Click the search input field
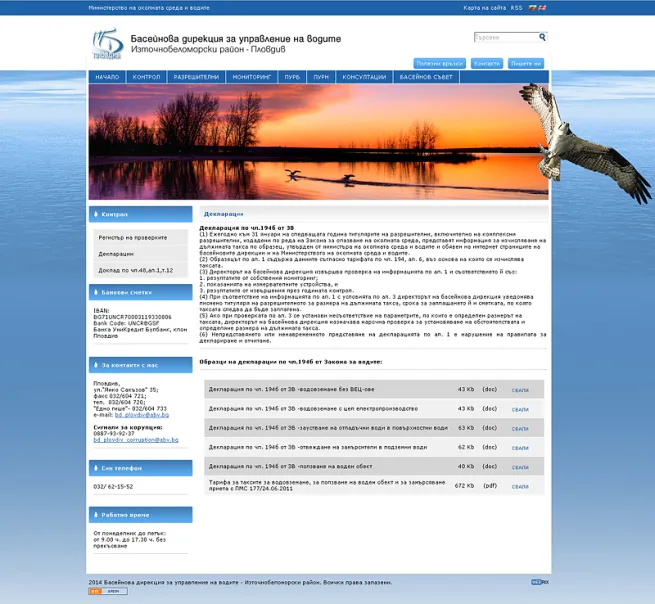This screenshot has height=604, width=655. [x=506, y=38]
